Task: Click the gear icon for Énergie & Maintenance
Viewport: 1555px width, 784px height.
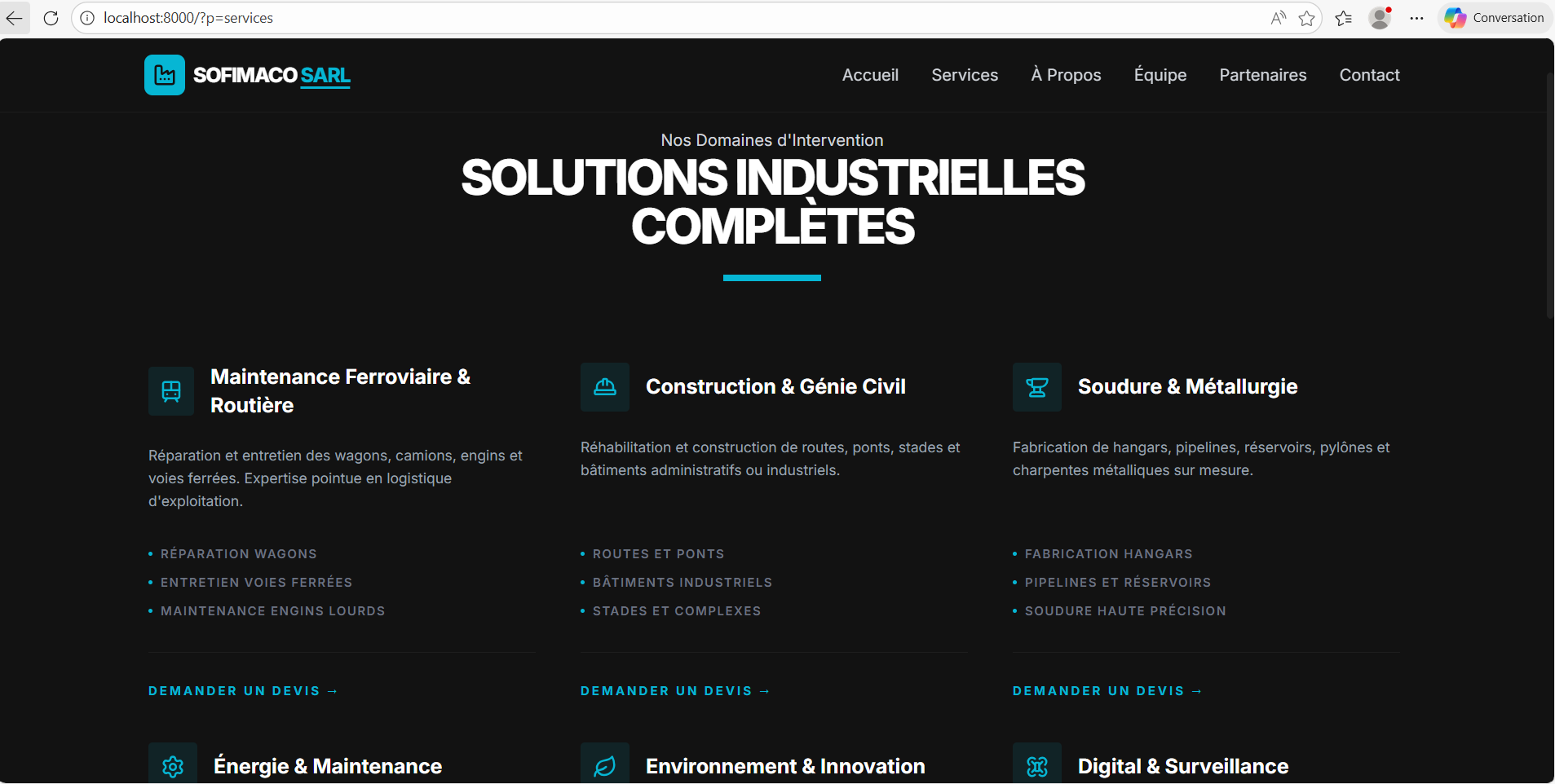Action: pyautogui.click(x=173, y=766)
